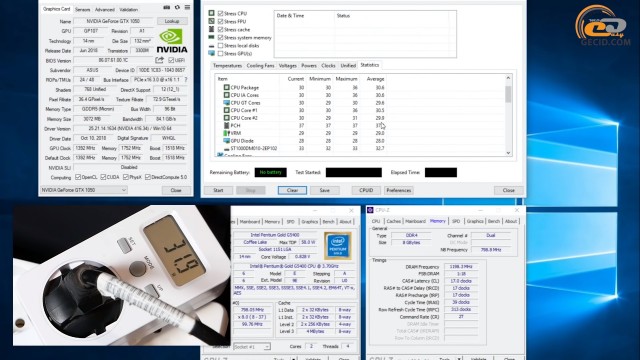
Task: Toggle the UEFI checkbox in GPU-Z
Action: (x=171, y=60)
